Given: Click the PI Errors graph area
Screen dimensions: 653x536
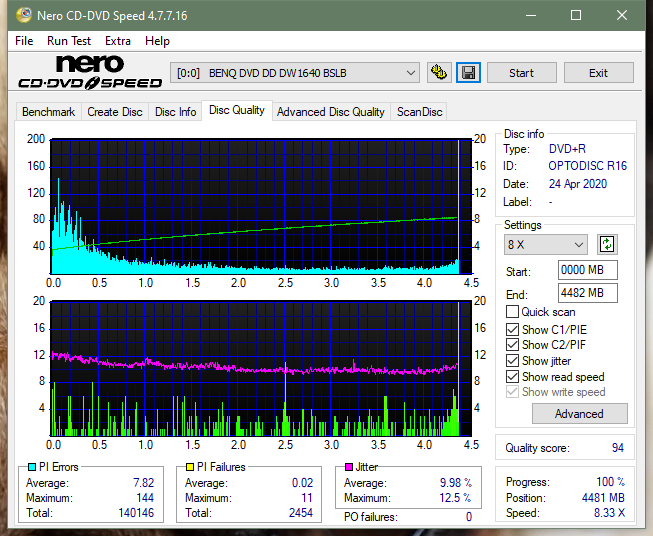Looking at the screenshot, I should [261, 207].
